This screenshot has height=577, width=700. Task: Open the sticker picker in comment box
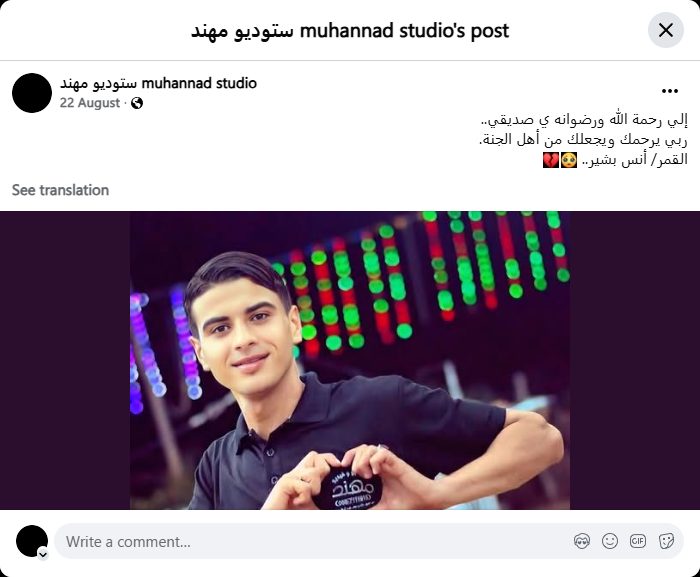[666, 541]
